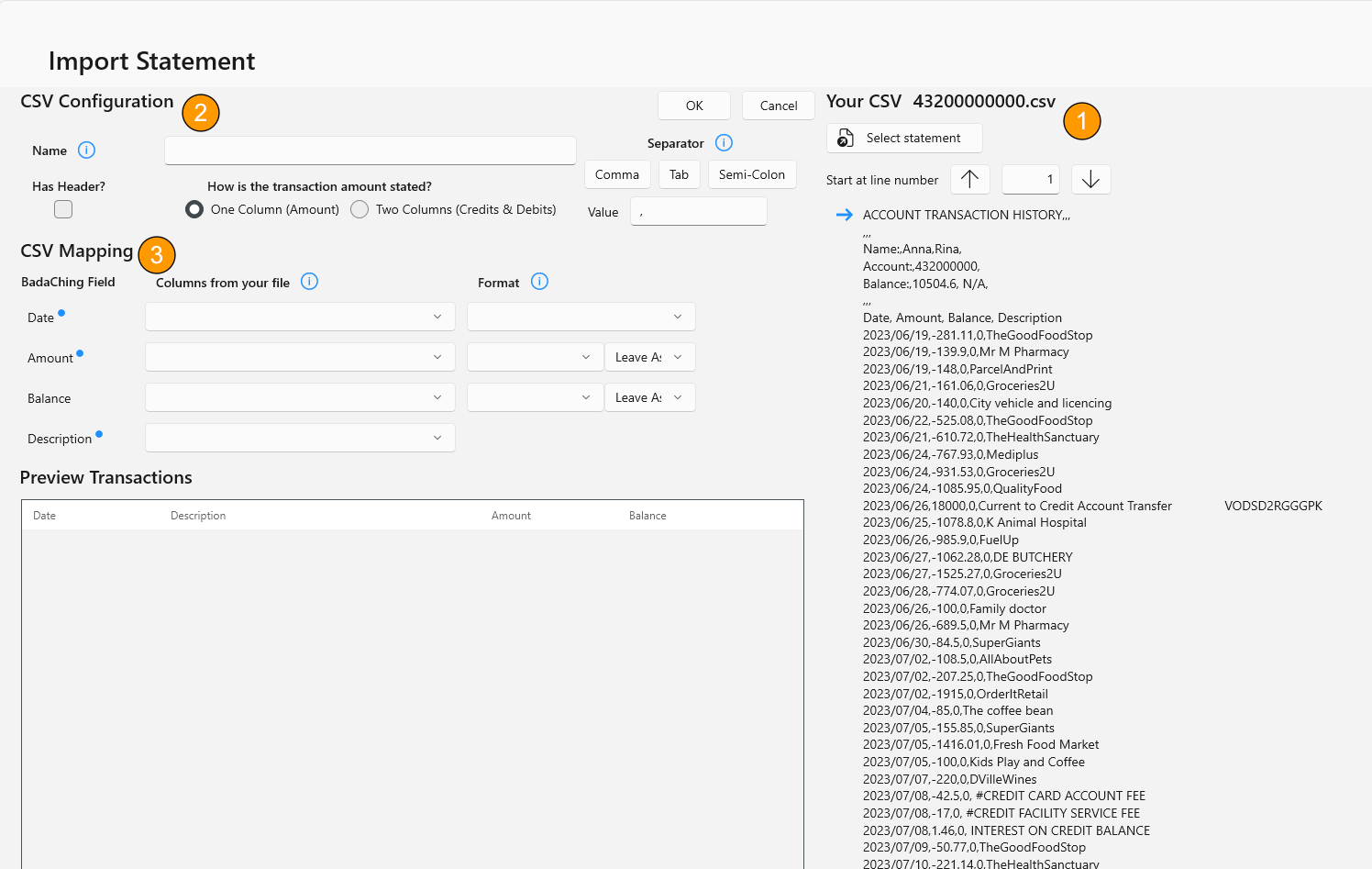
Task: Open the Amount 'Leave As' dropdown
Action: point(649,357)
